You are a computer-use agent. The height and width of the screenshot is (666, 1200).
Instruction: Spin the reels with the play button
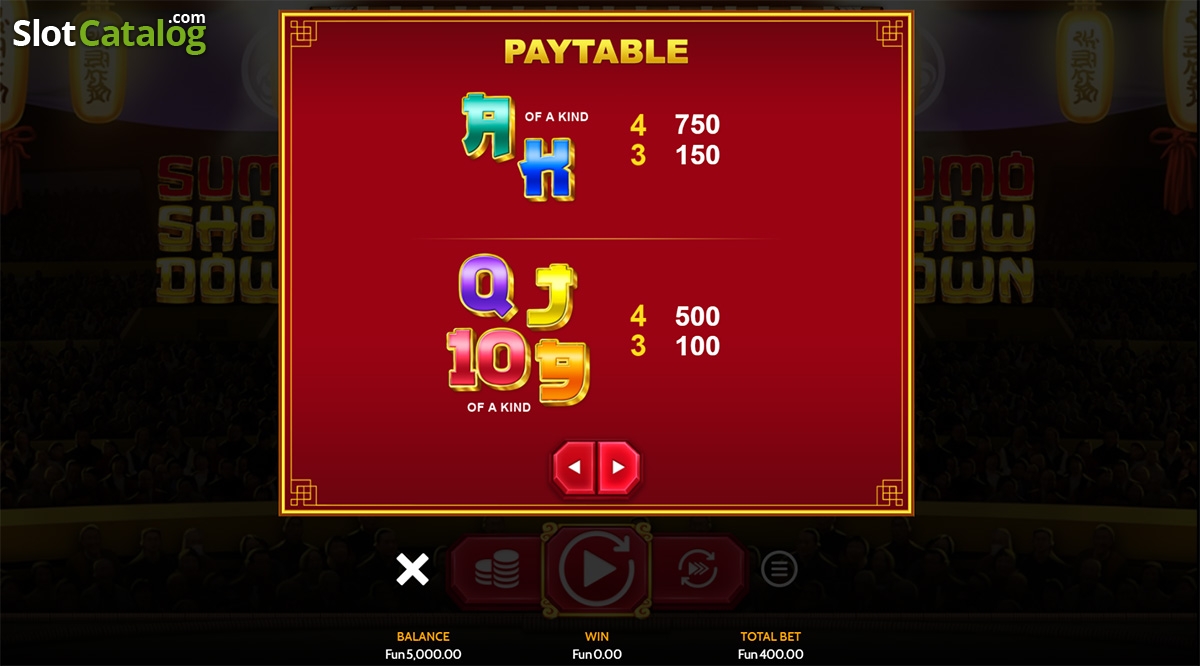(x=597, y=569)
